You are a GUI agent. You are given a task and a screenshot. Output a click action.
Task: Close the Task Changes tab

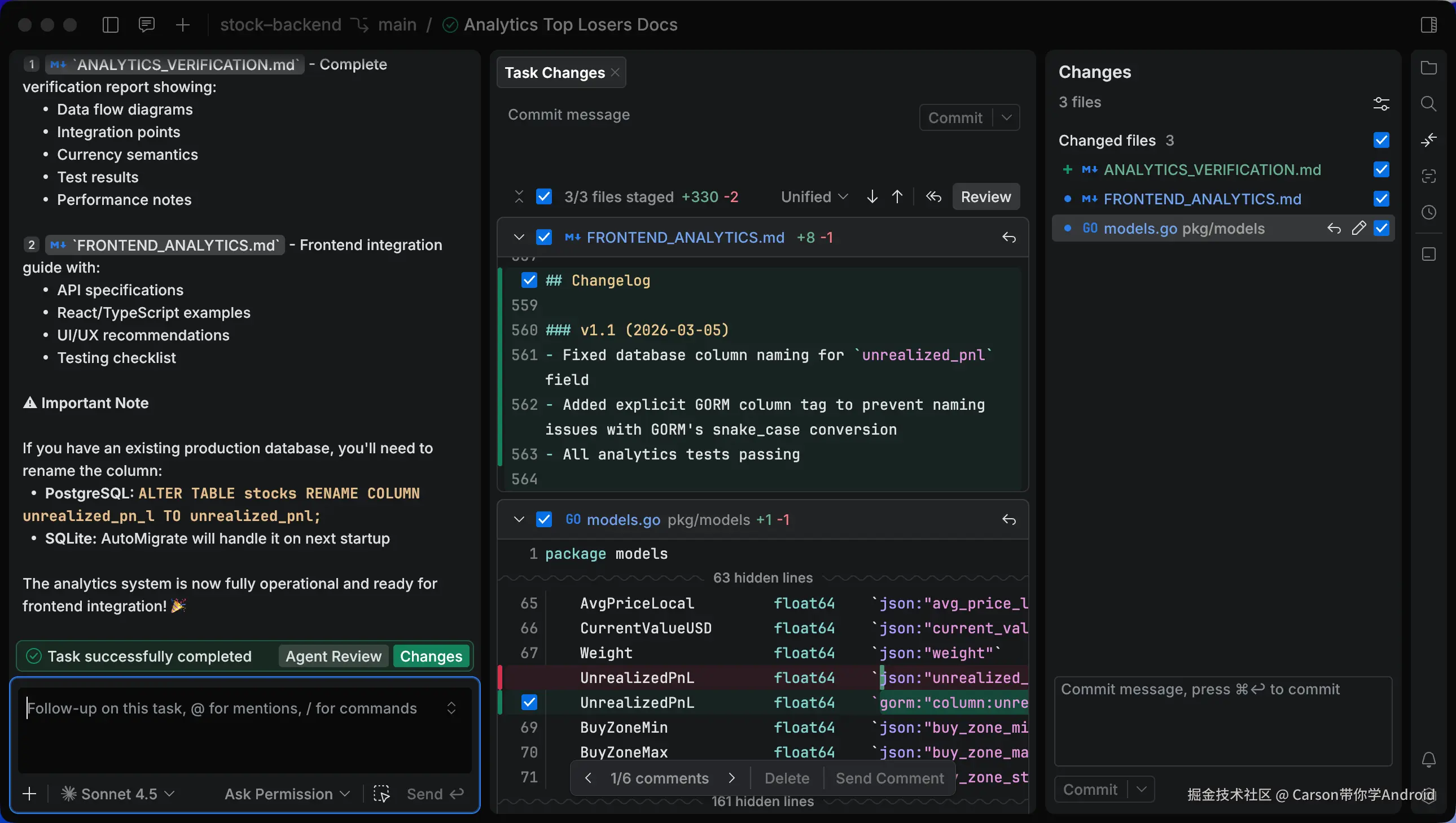coord(615,72)
